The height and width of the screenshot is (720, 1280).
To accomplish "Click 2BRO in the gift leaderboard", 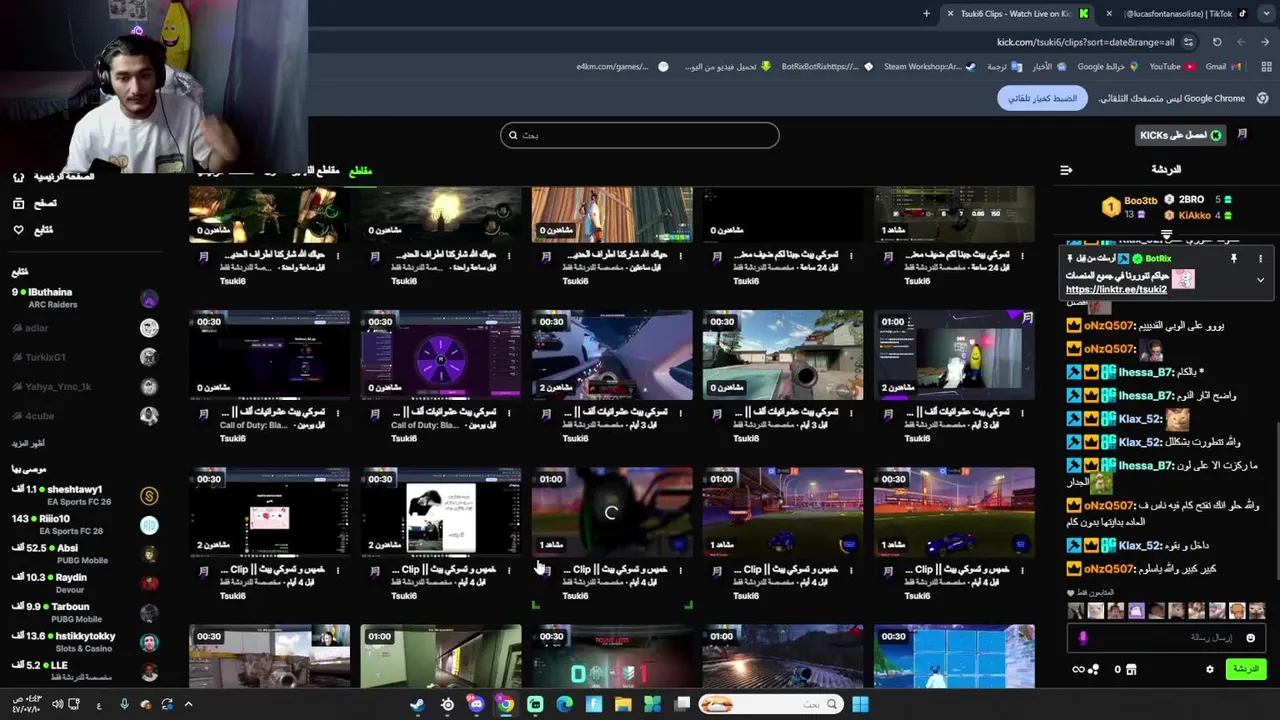I will point(1191,200).
